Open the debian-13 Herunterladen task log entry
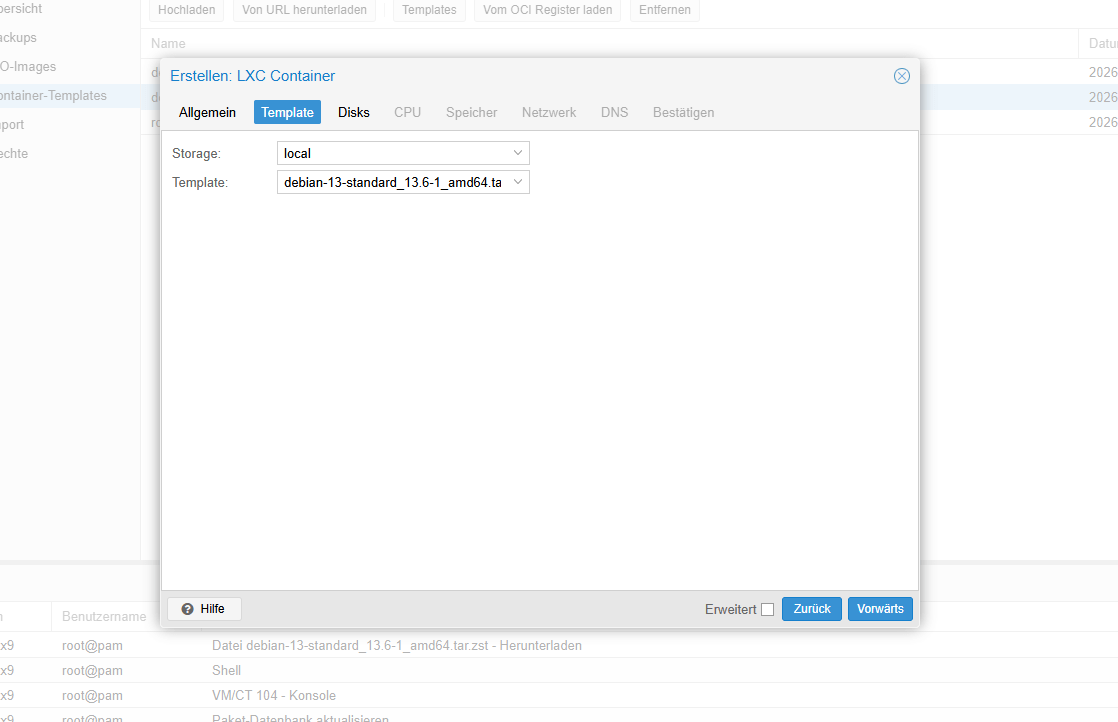 point(396,645)
